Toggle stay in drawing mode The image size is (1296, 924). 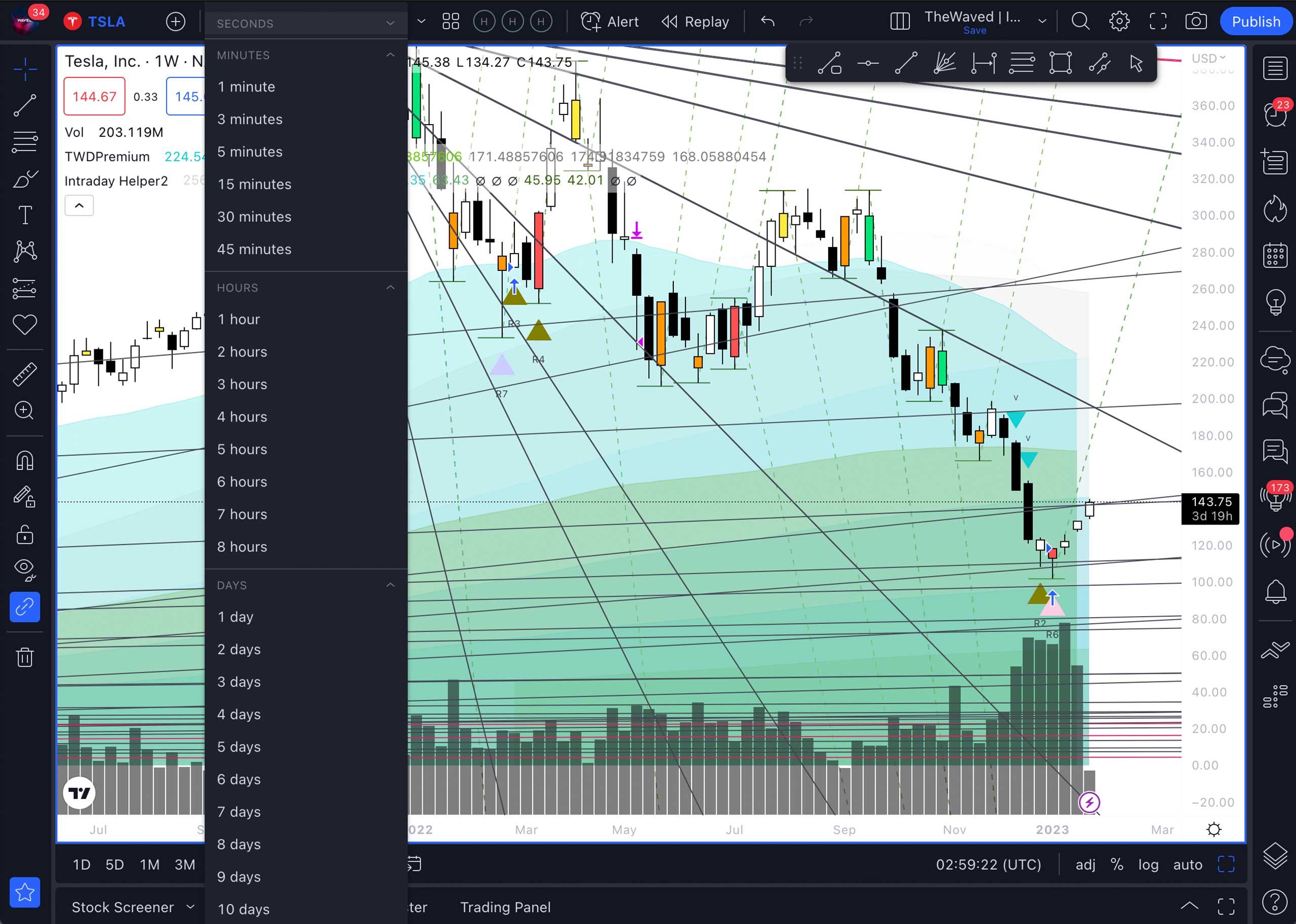(25, 497)
